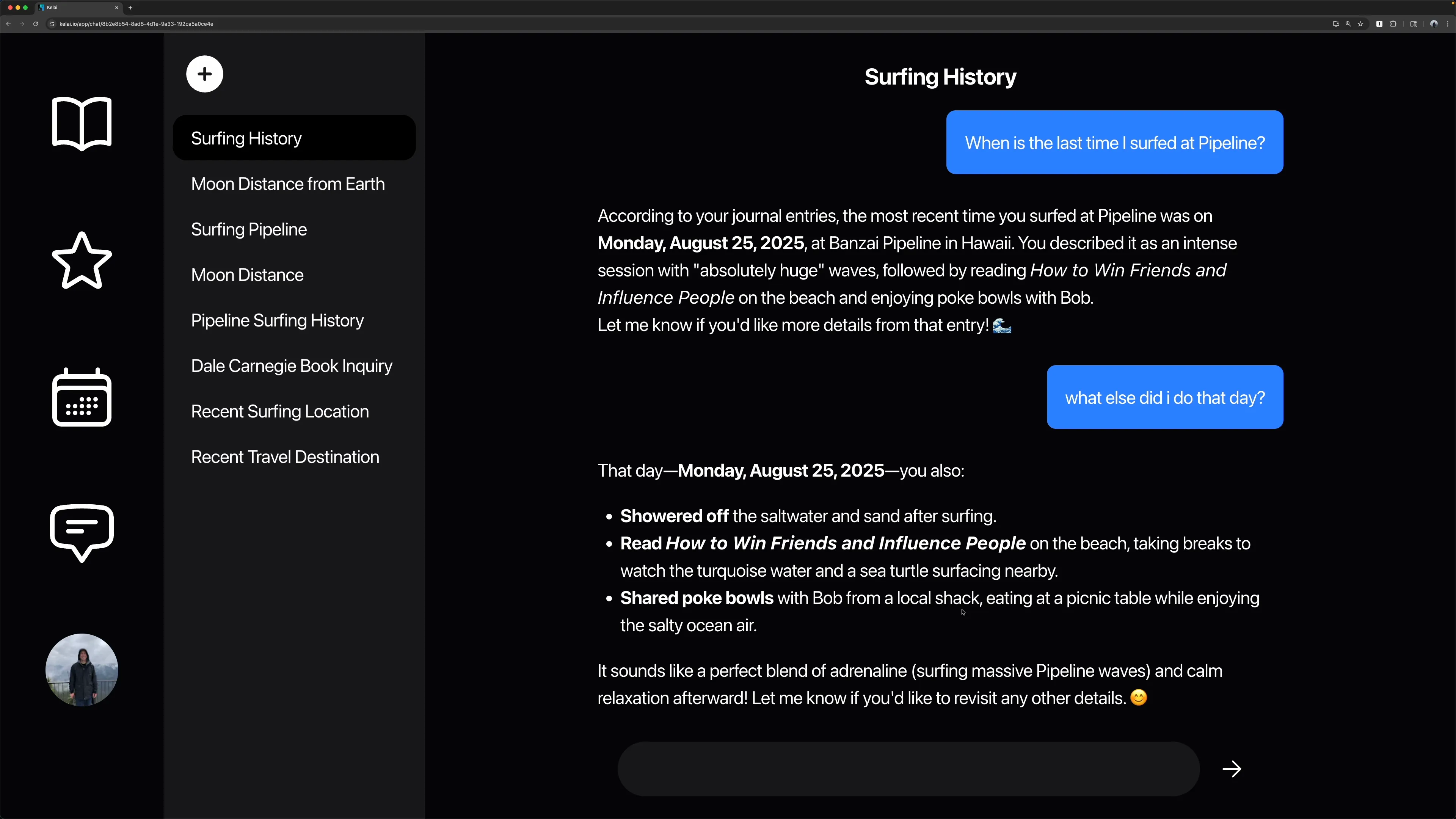Image resolution: width=1456 pixels, height=819 pixels.
Task: Open the Moon Distance from Earth chat
Action: 288,184
